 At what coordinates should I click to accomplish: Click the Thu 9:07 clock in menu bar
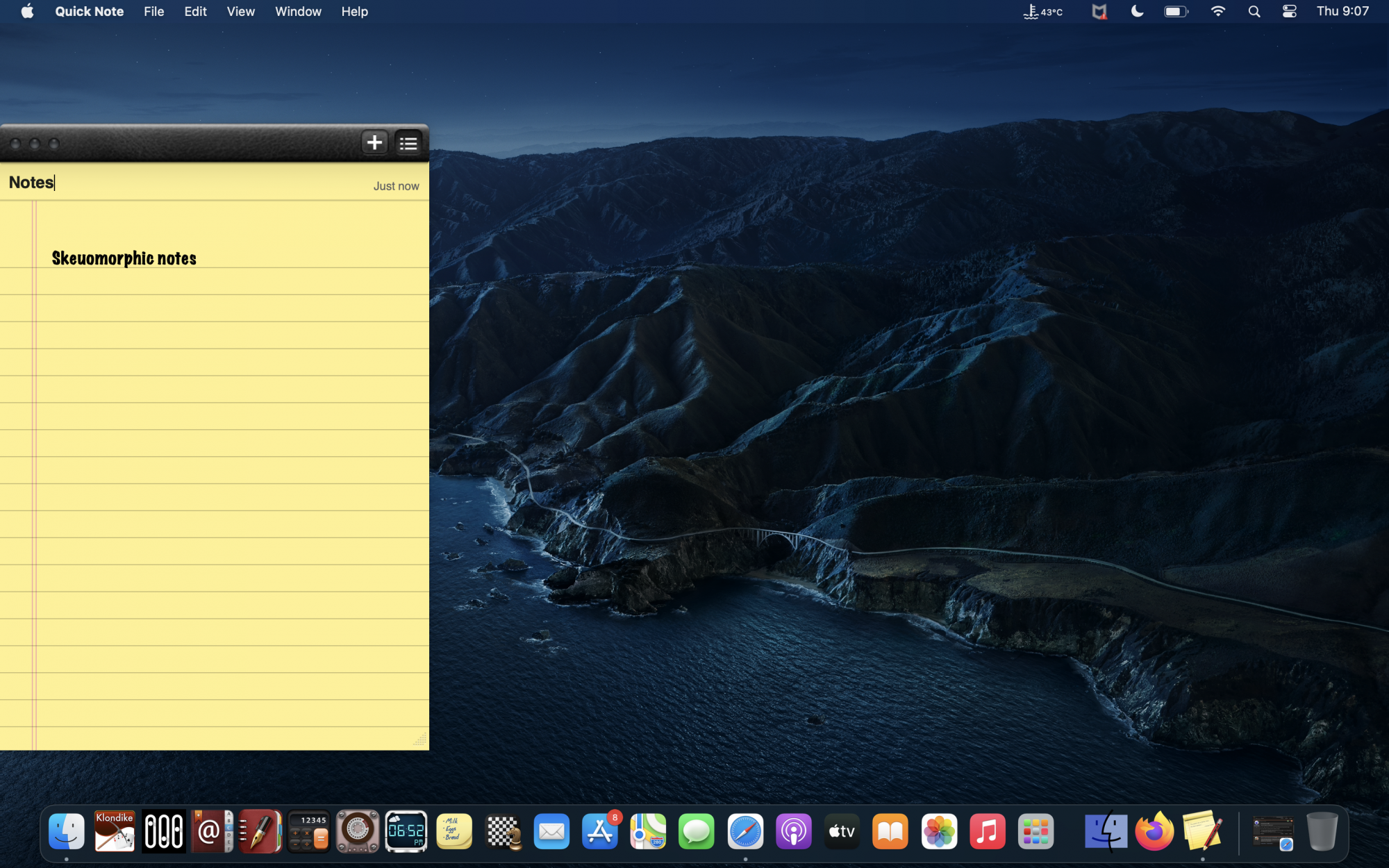pyautogui.click(x=1342, y=12)
